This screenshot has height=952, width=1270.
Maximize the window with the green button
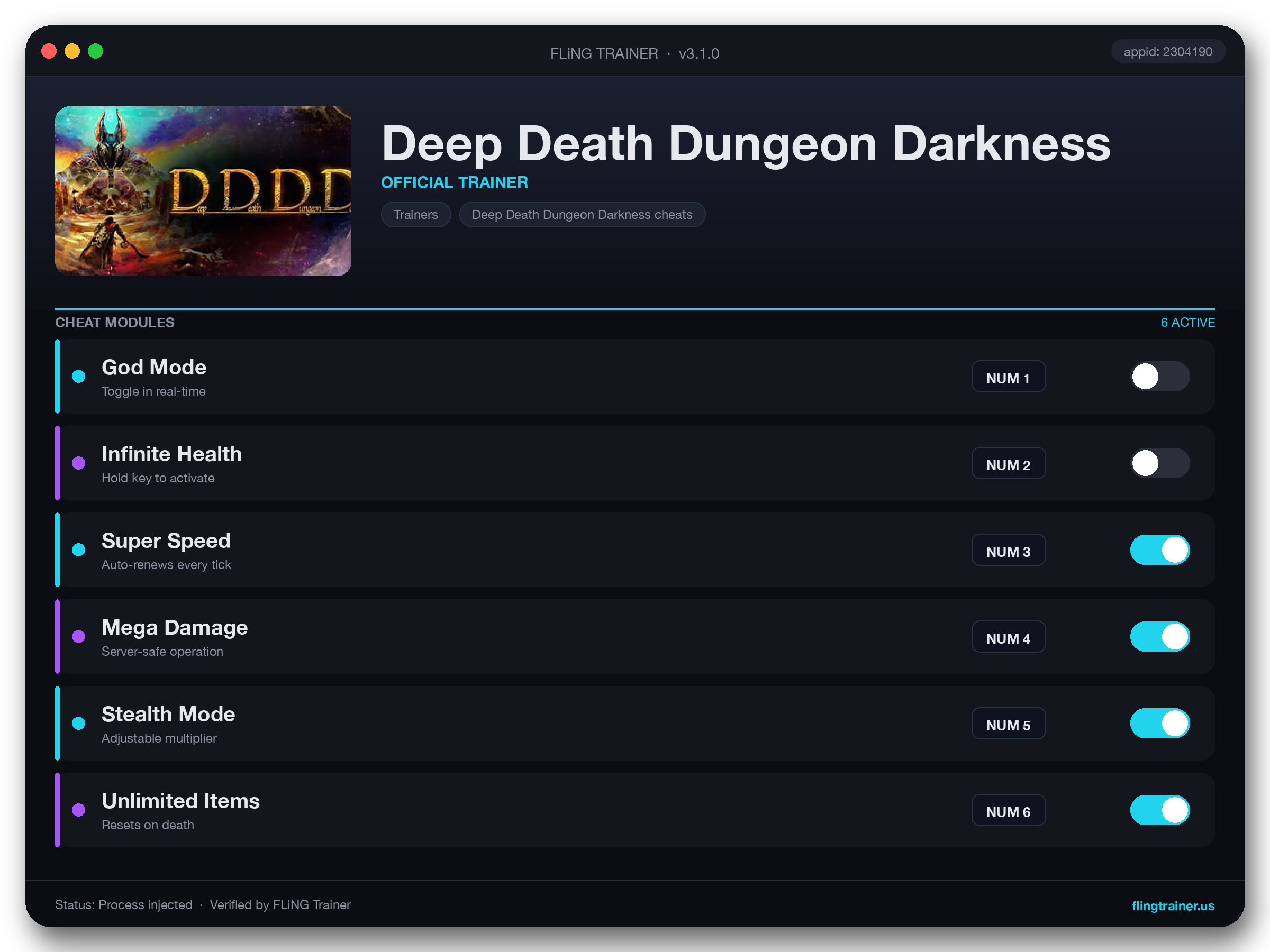[x=96, y=52]
